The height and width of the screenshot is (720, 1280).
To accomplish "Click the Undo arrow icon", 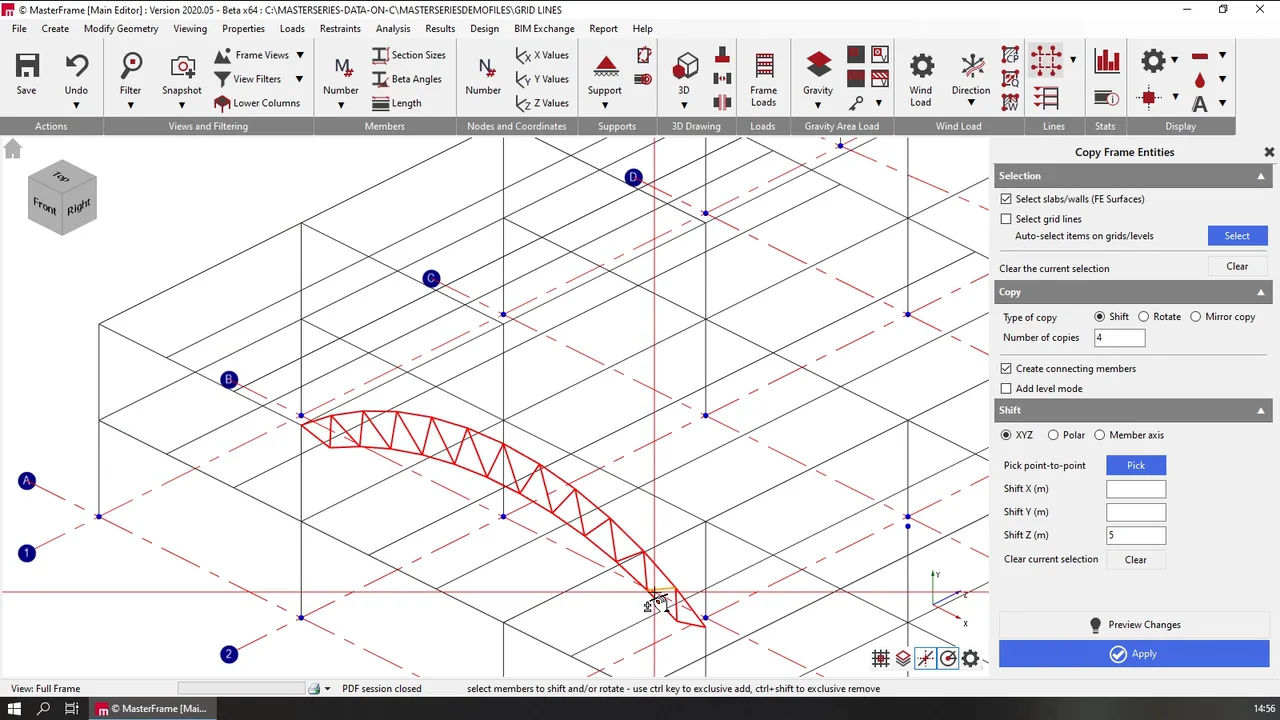I will click(77, 66).
